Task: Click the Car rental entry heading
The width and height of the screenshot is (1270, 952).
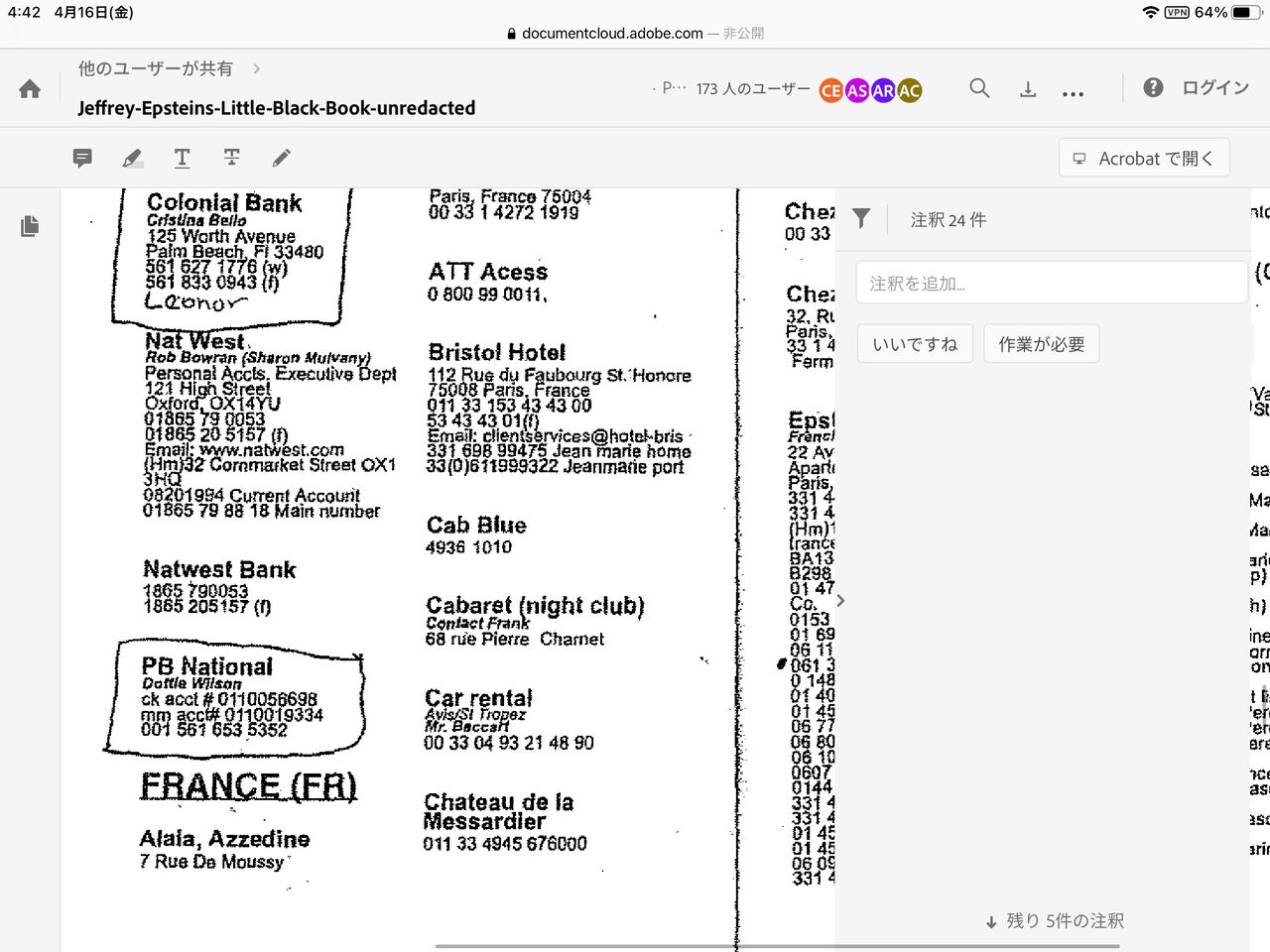Action: (x=478, y=698)
